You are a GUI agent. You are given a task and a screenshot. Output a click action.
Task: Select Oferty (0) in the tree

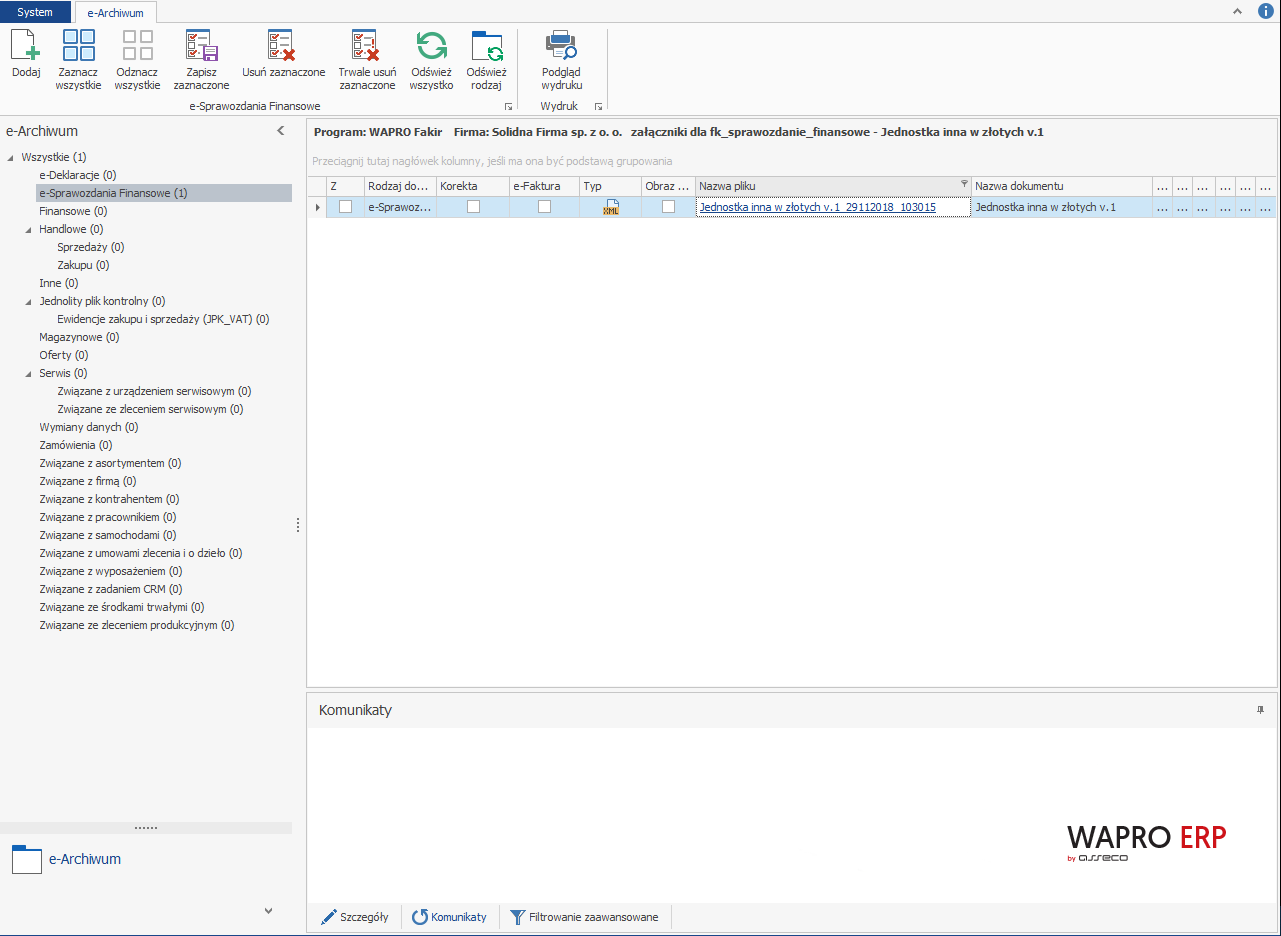pyautogui.click(x=64, y=355)
